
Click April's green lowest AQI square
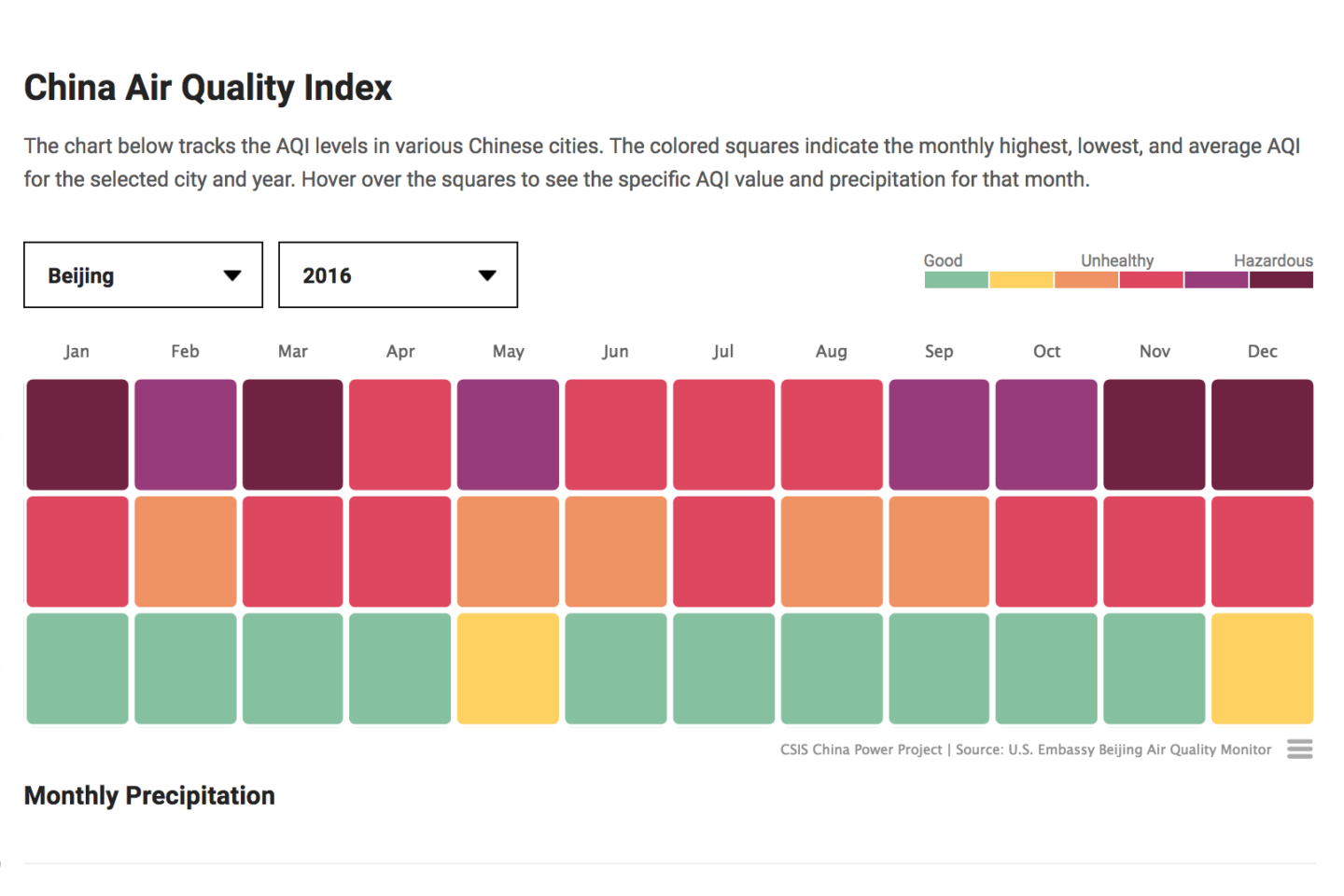[399, 668]
